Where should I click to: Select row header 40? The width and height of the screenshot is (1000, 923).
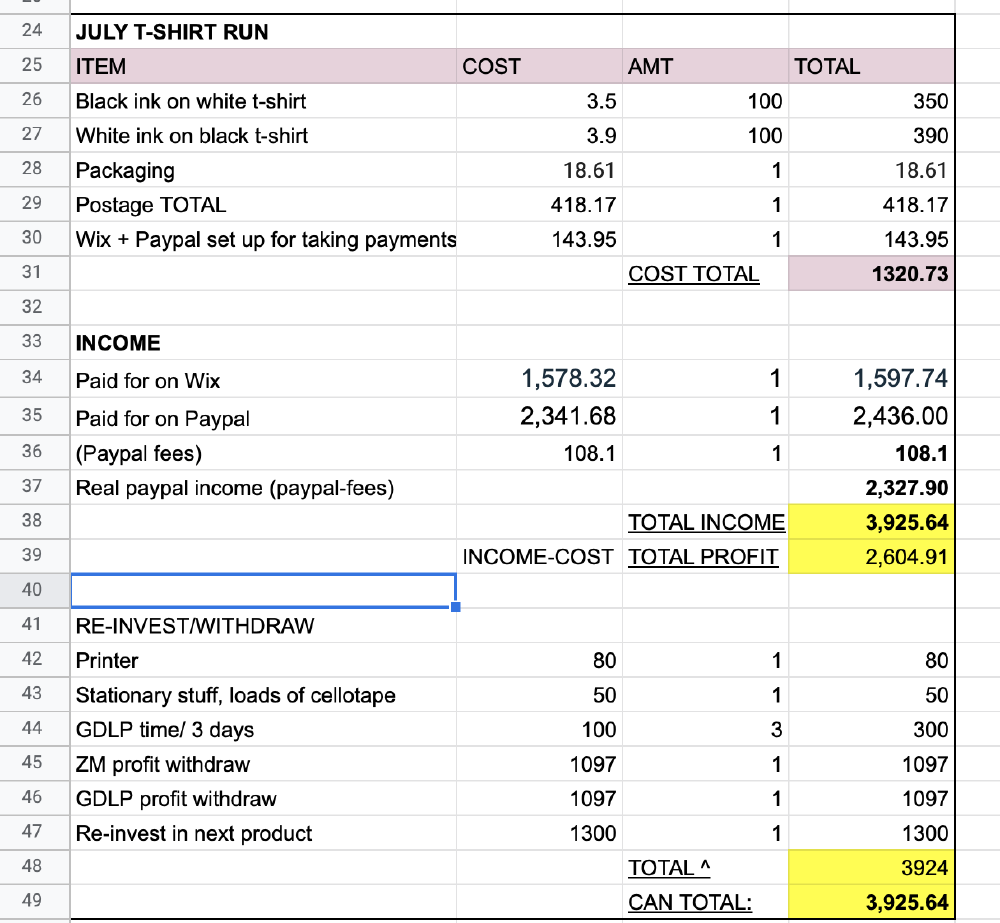pos(33,590)
